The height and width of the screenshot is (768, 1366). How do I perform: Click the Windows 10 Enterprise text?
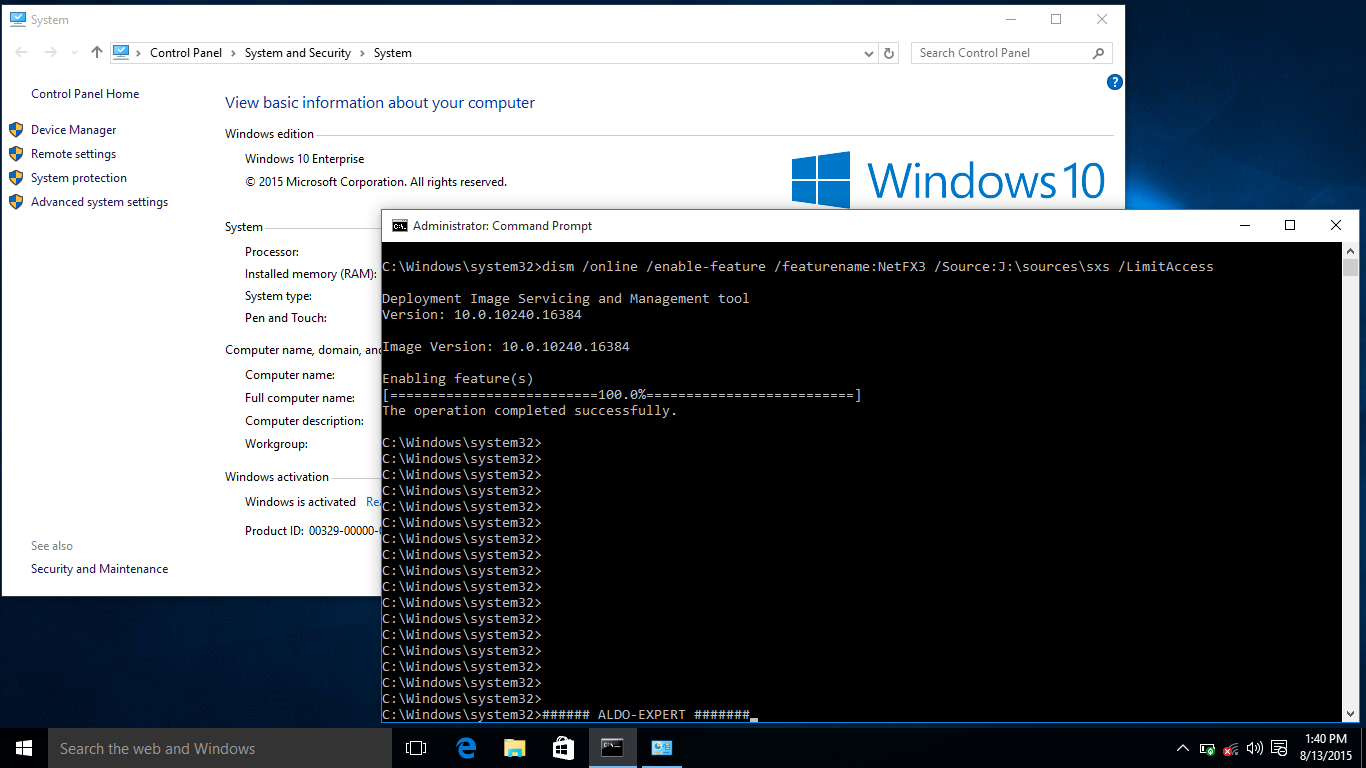point(305,159)
